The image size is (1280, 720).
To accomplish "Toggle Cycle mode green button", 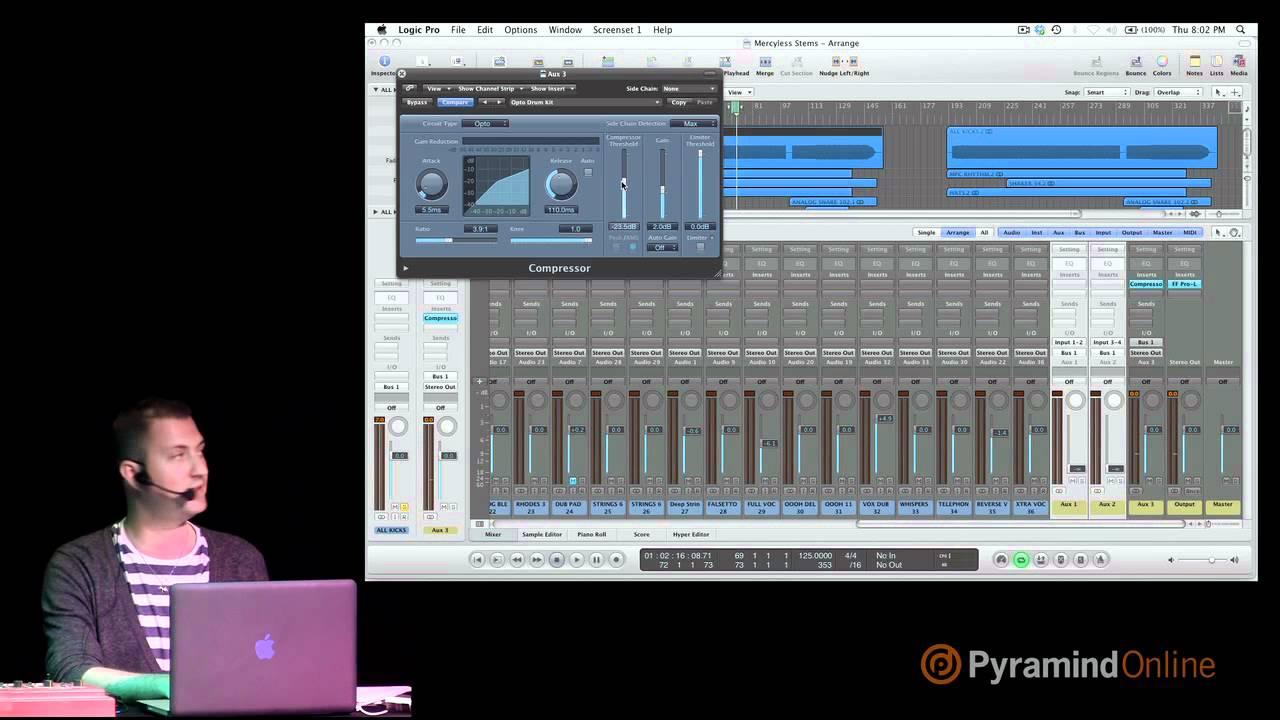I will [x=1021, y=560].
